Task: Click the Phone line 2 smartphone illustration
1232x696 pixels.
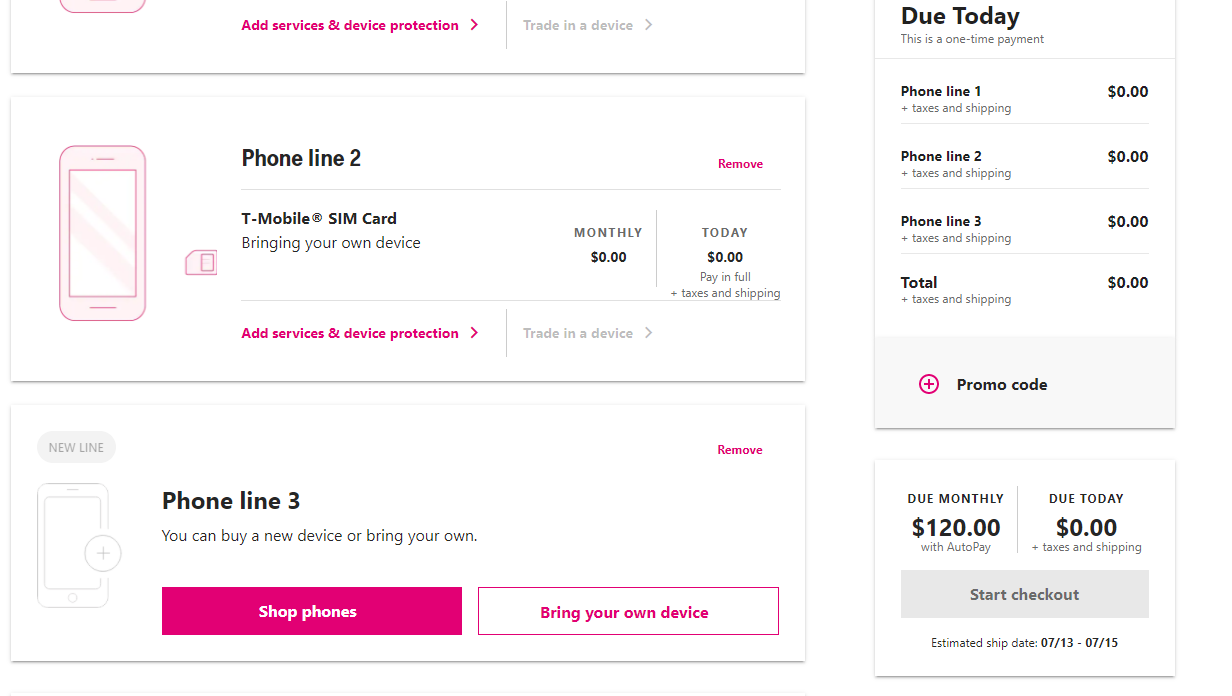Action: click(x=102, y=233)
